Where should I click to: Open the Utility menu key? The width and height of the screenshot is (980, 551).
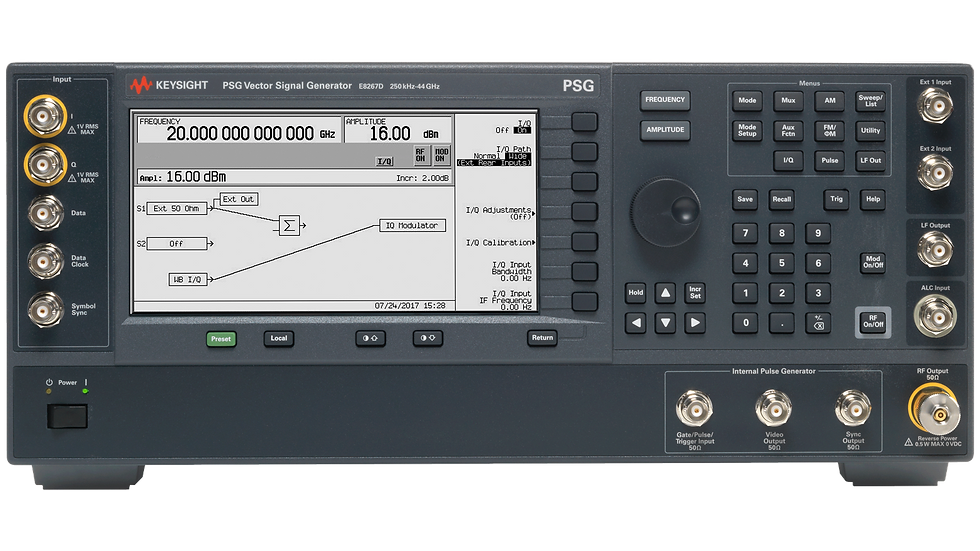click(871, 131)
